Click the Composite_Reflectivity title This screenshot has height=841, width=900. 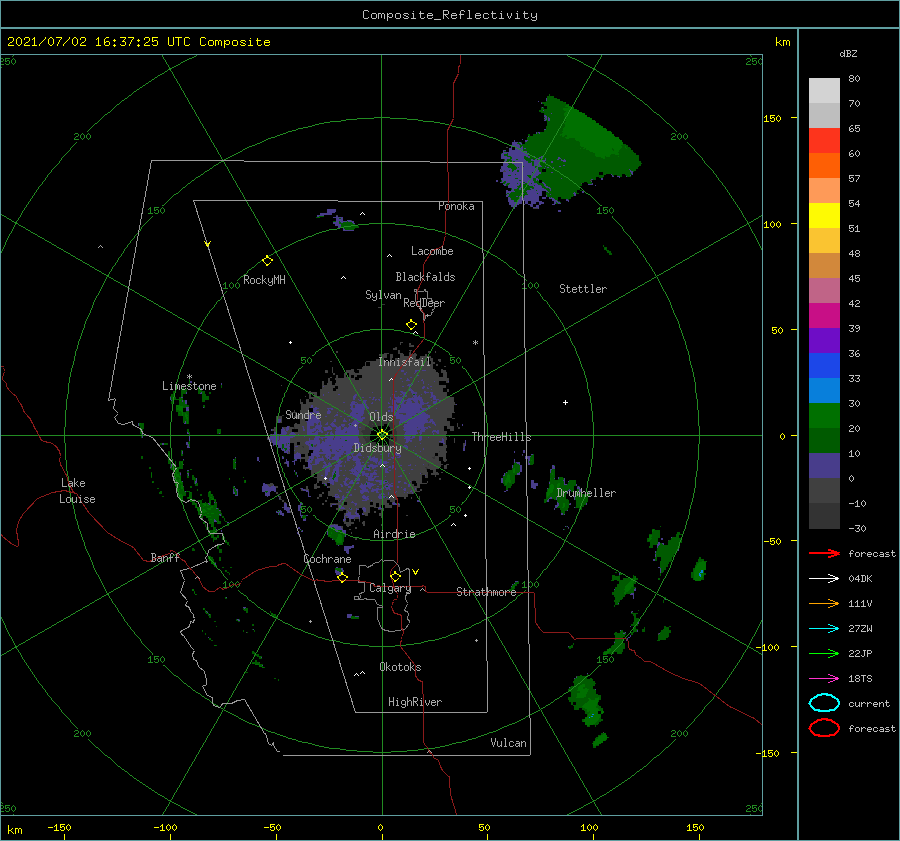tap(449, 15)
